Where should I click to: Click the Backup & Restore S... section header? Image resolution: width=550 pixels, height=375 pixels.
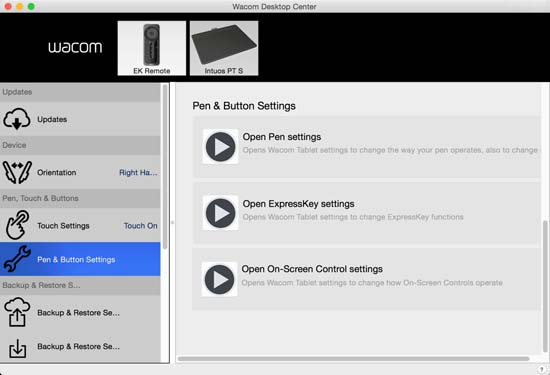click(x=80, y=285)
